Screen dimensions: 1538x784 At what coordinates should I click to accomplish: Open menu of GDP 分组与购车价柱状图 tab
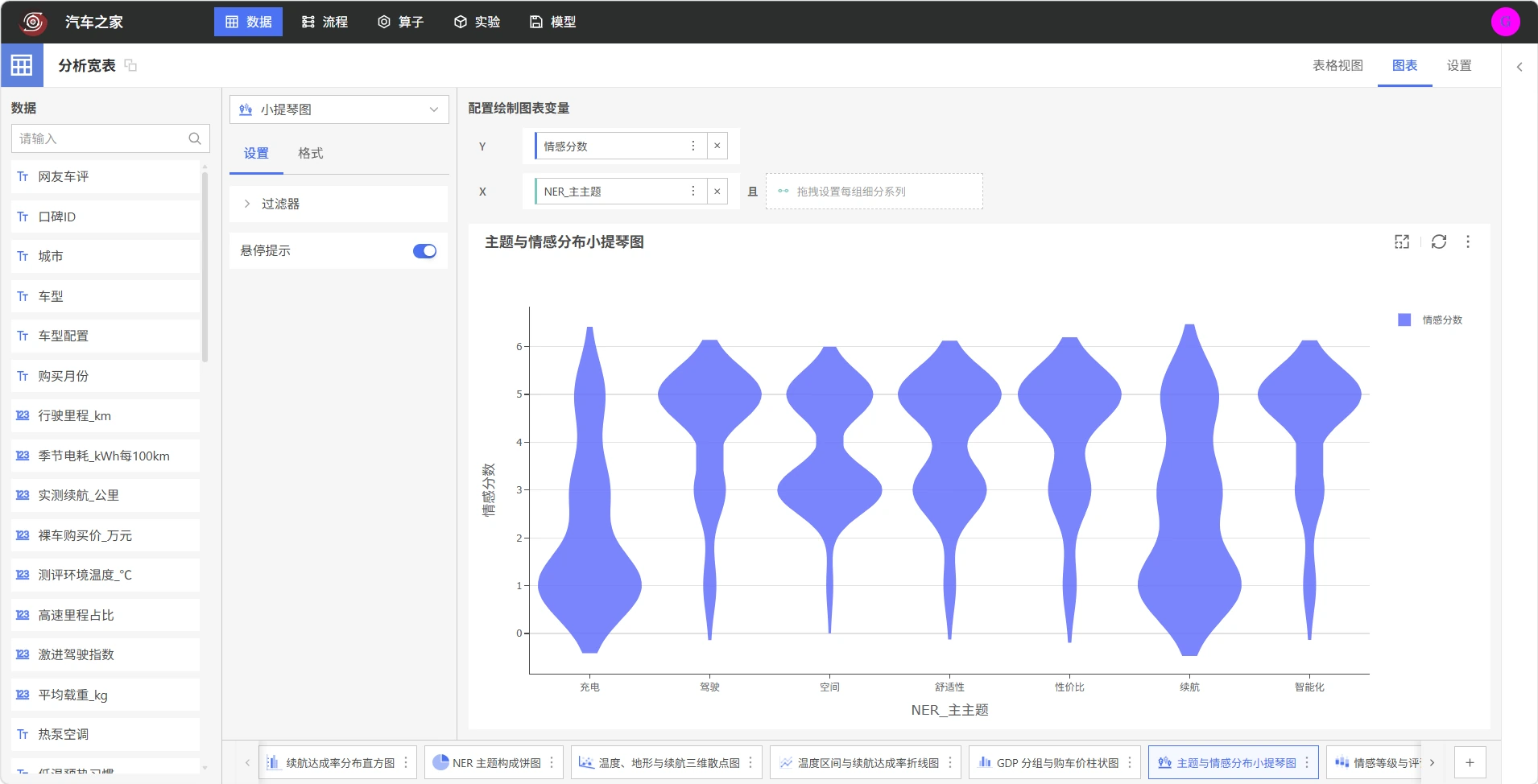click(x=1130, y=762)
